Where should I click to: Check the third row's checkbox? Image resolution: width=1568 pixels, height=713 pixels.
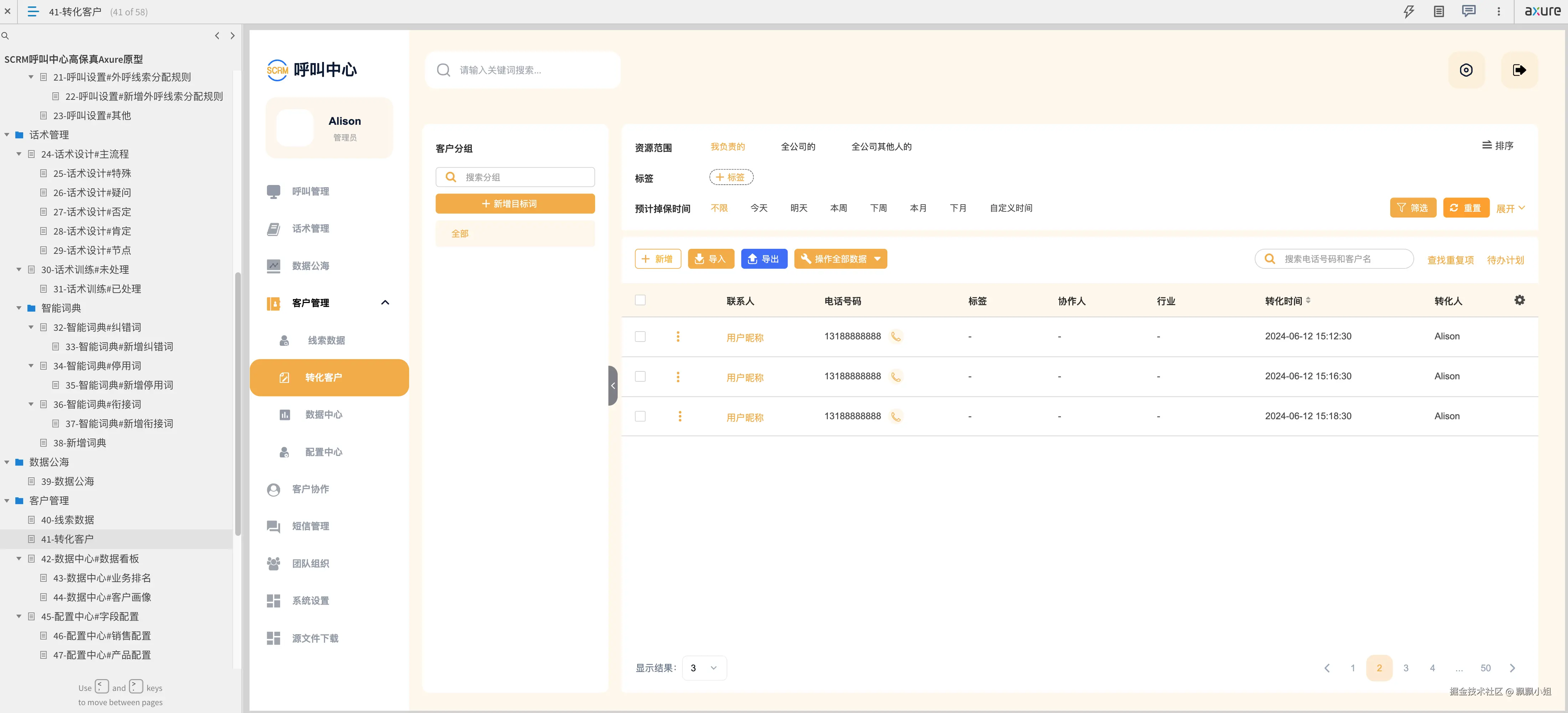tap(640, 416)
